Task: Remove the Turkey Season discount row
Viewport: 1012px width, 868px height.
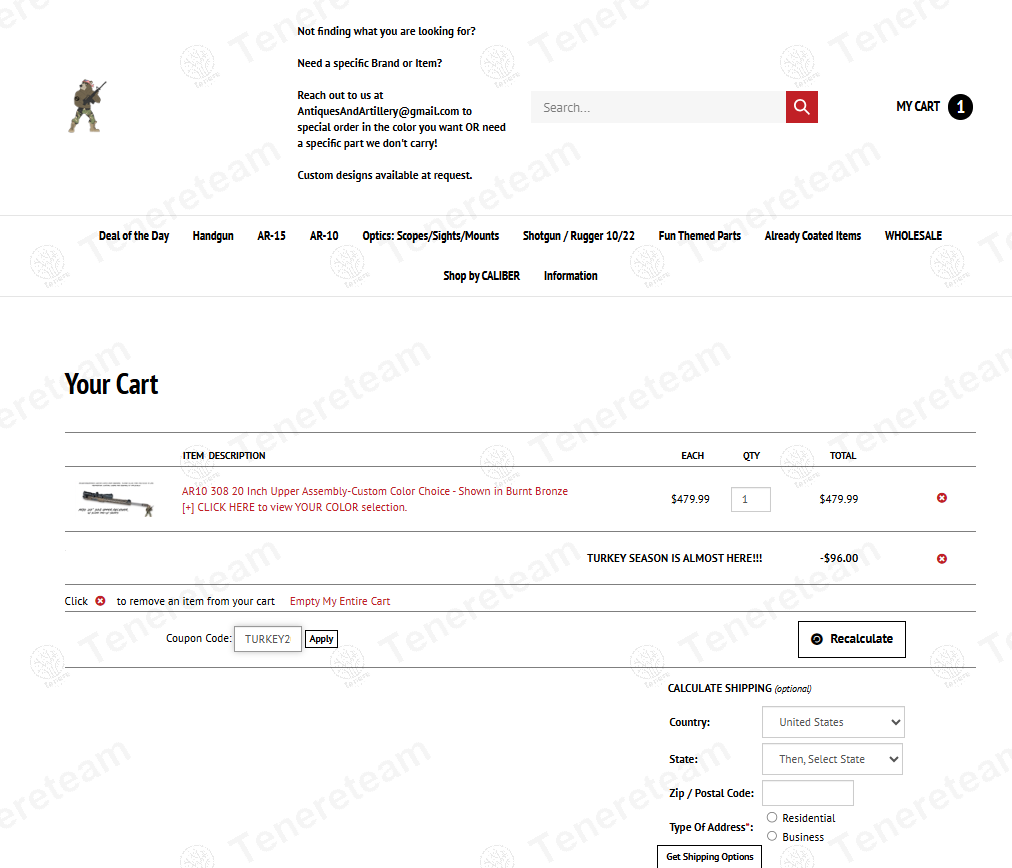Action: [x=942, y=558]
